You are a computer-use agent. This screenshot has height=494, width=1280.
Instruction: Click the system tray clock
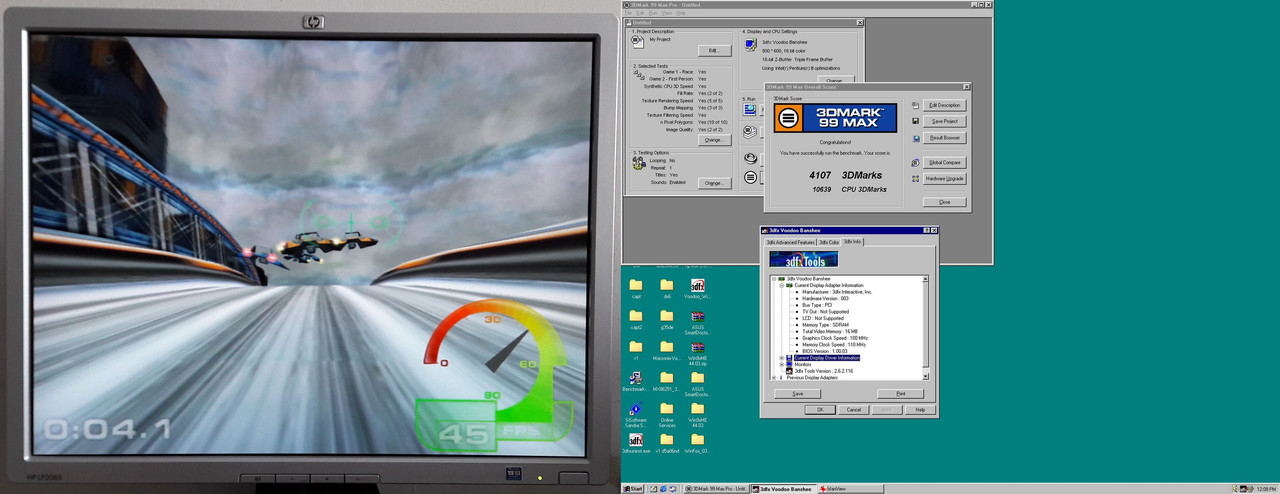tap(1265, 489)
